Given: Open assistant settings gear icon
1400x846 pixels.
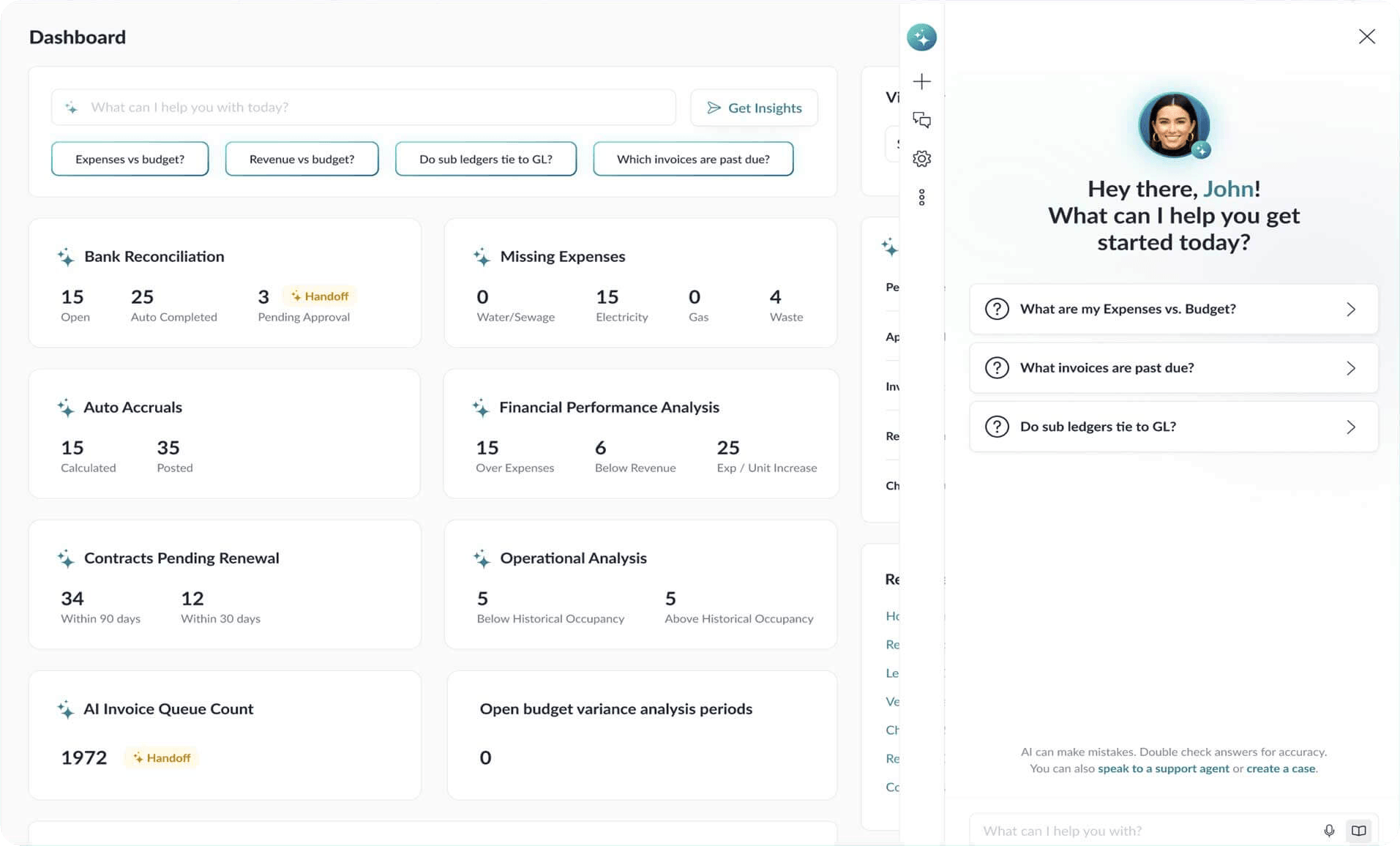Looking at the screenshot, I should 921,159.
